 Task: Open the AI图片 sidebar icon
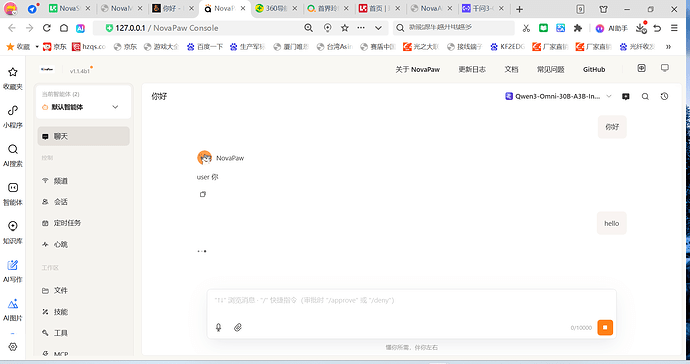tap(13, 304)
